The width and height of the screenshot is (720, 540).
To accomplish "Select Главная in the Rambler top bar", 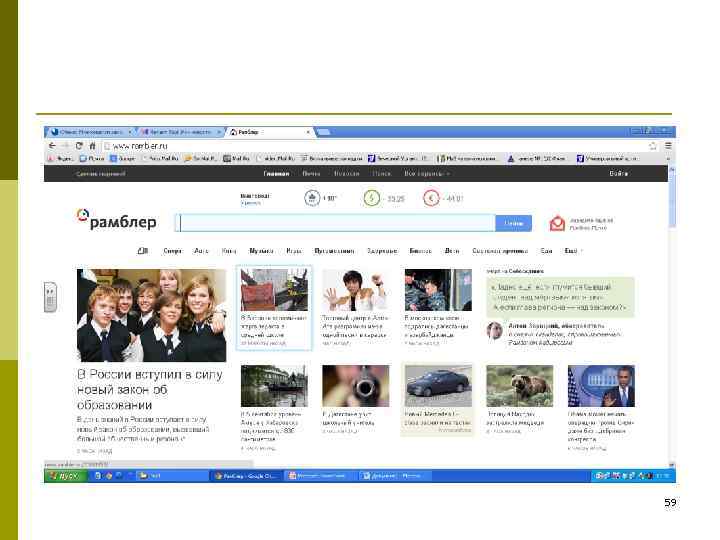I will pyautogui.click(x=276, y=174).
